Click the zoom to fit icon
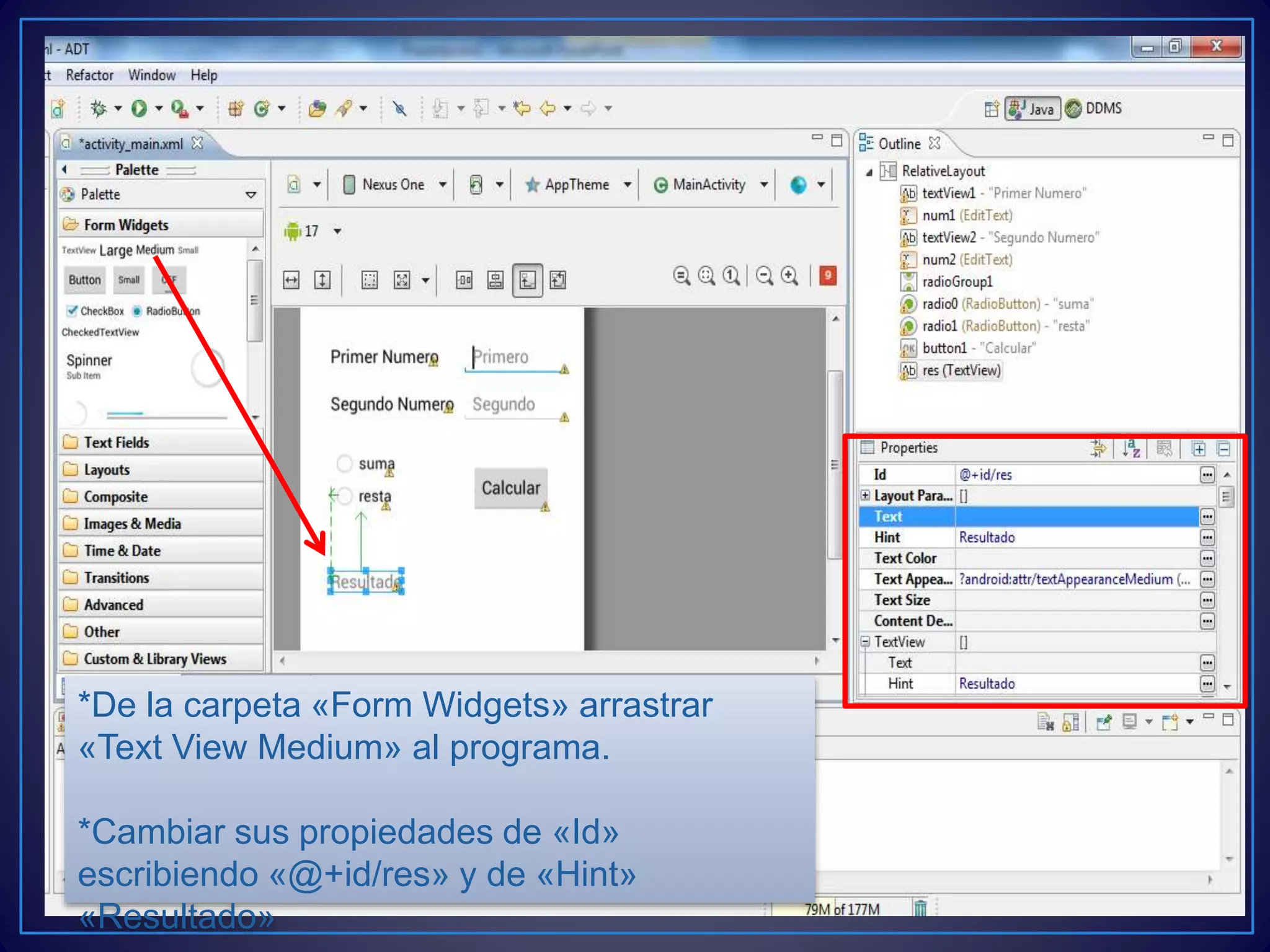 tap(706, 276)
